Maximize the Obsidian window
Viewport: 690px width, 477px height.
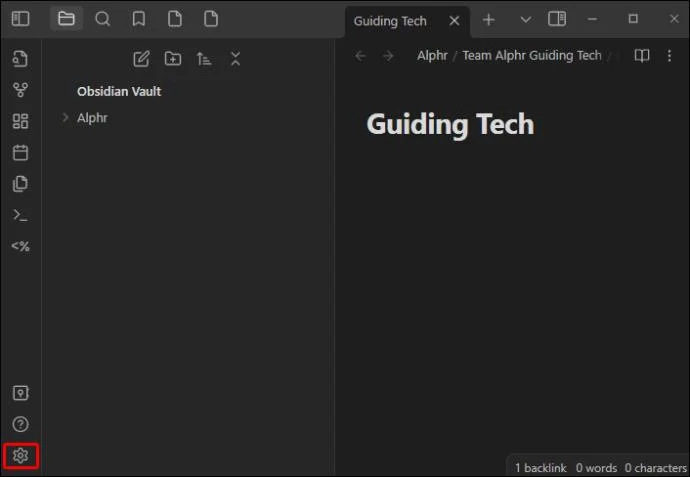point(633,18)
